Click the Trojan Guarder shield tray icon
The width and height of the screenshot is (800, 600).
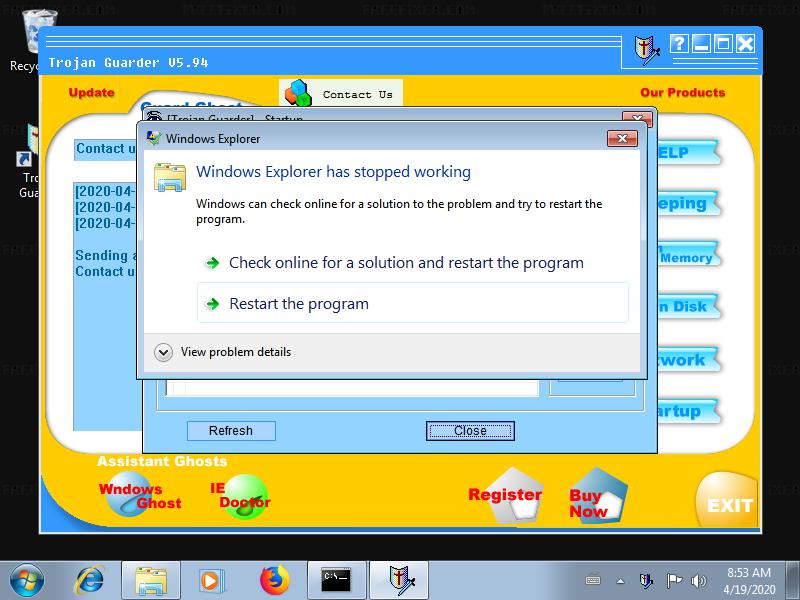point(646,581)
